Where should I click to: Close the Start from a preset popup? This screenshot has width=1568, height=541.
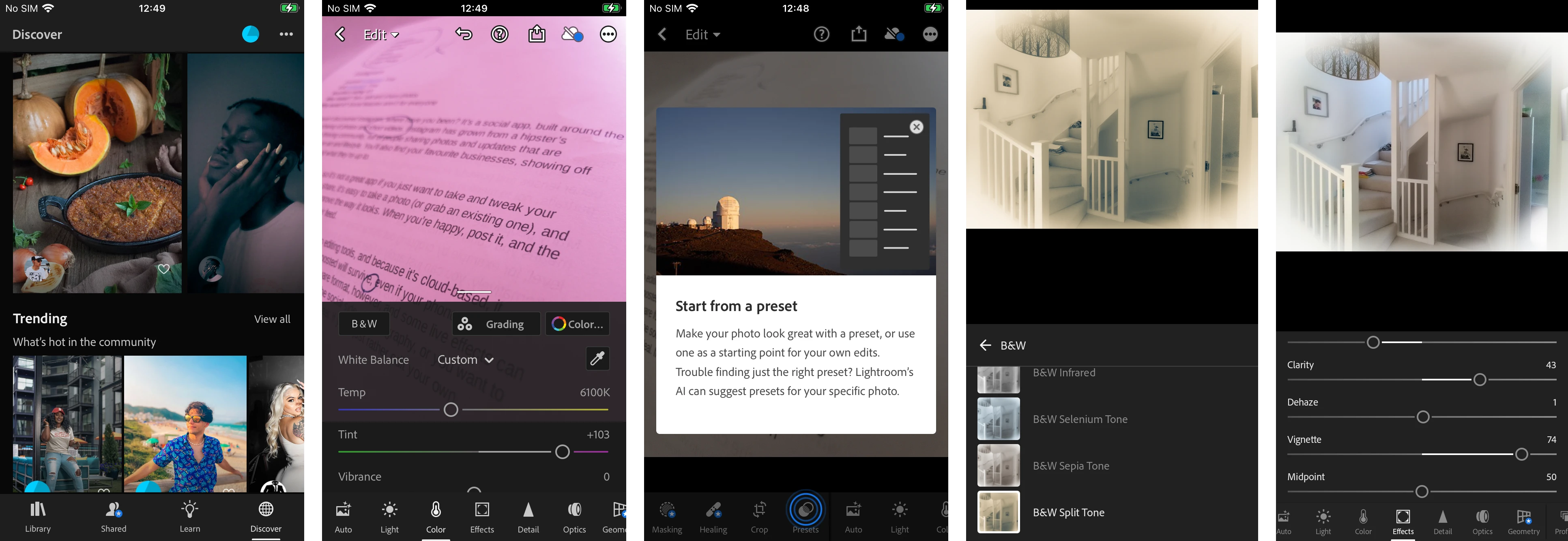coord(916,127)
